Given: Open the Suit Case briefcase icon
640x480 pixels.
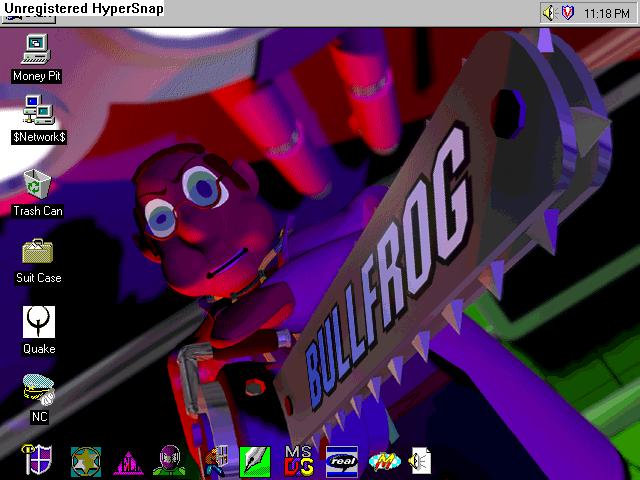Looking at the screenshot, I should (38, 251).
